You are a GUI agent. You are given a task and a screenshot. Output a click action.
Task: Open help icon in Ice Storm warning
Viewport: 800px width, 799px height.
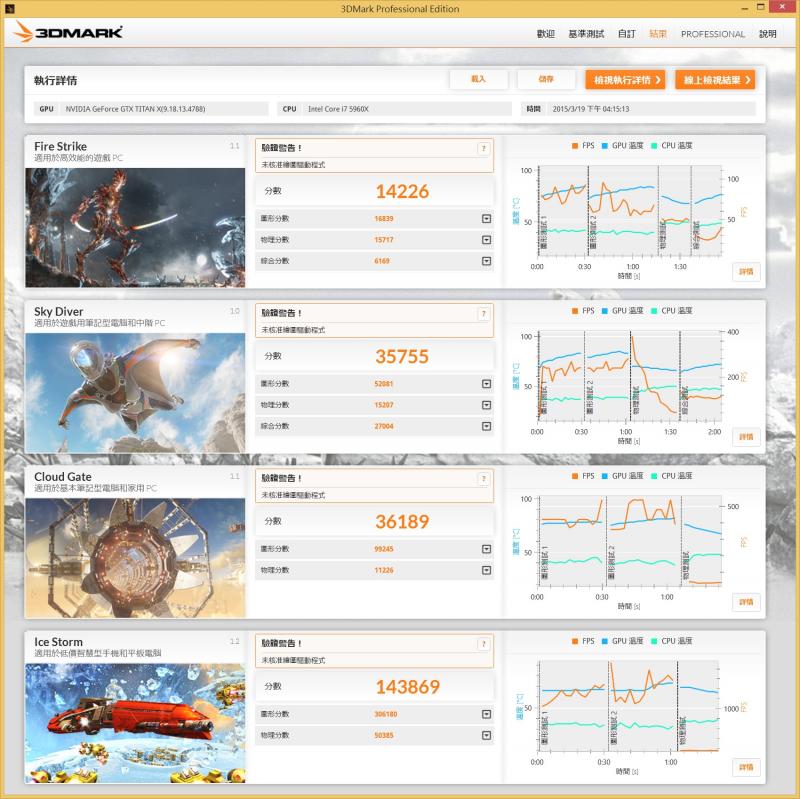[484, 644]
